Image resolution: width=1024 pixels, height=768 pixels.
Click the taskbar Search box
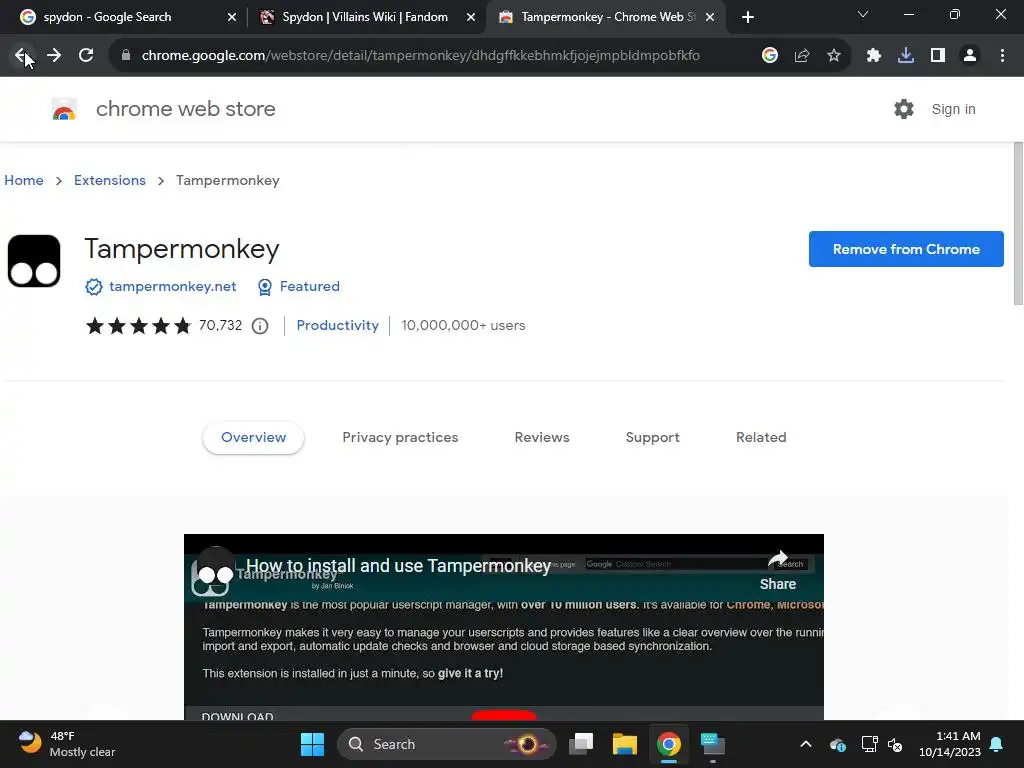tap(446, 744)
